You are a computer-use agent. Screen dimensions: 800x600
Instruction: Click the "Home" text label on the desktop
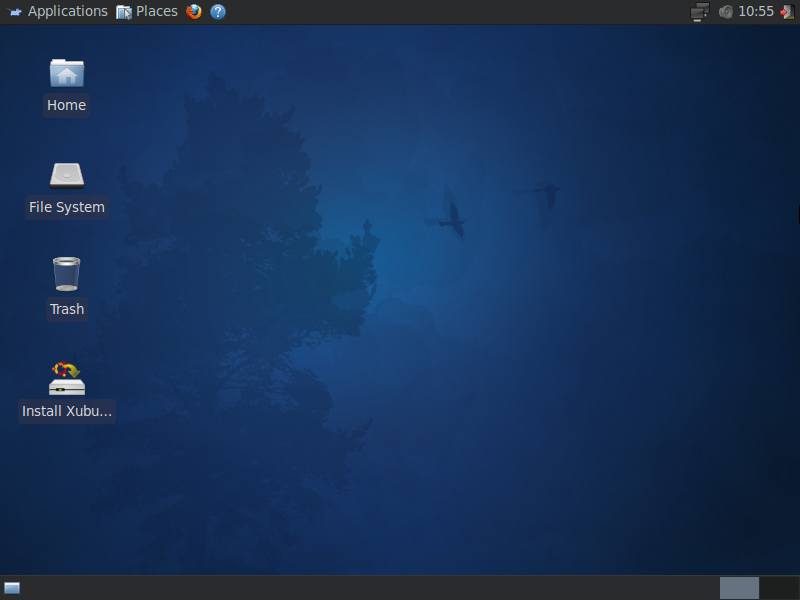tap(67, 105)
